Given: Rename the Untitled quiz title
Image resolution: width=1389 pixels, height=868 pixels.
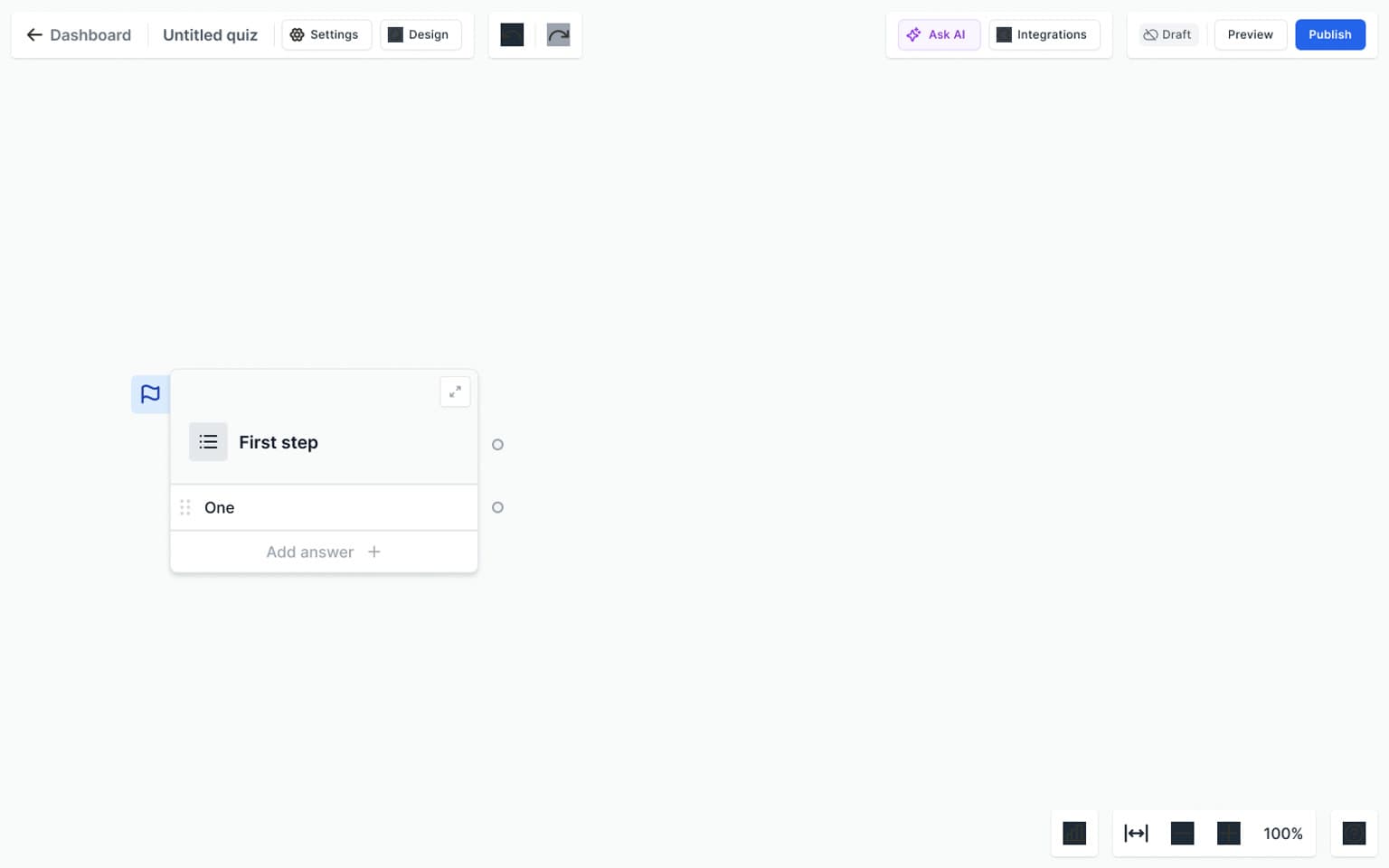Looking at the screenshot, I should pos(210,35).
